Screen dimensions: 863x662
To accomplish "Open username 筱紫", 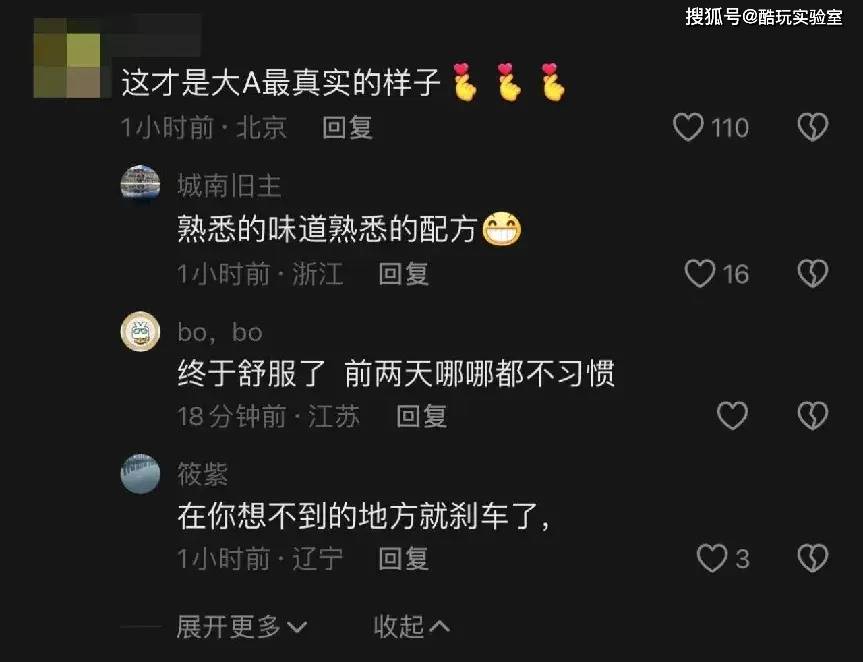I will pyautogui.click(x=203, y=474).
